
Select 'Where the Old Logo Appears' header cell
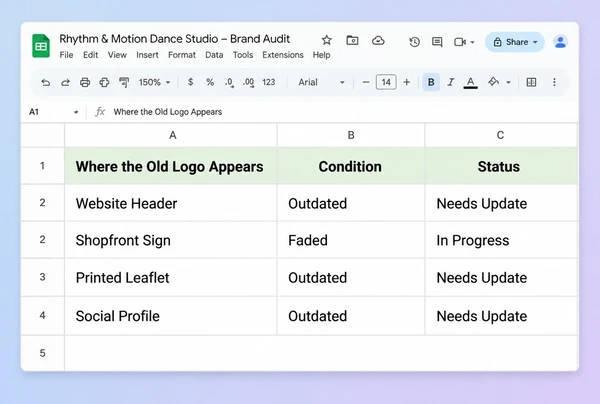(171, 166)
